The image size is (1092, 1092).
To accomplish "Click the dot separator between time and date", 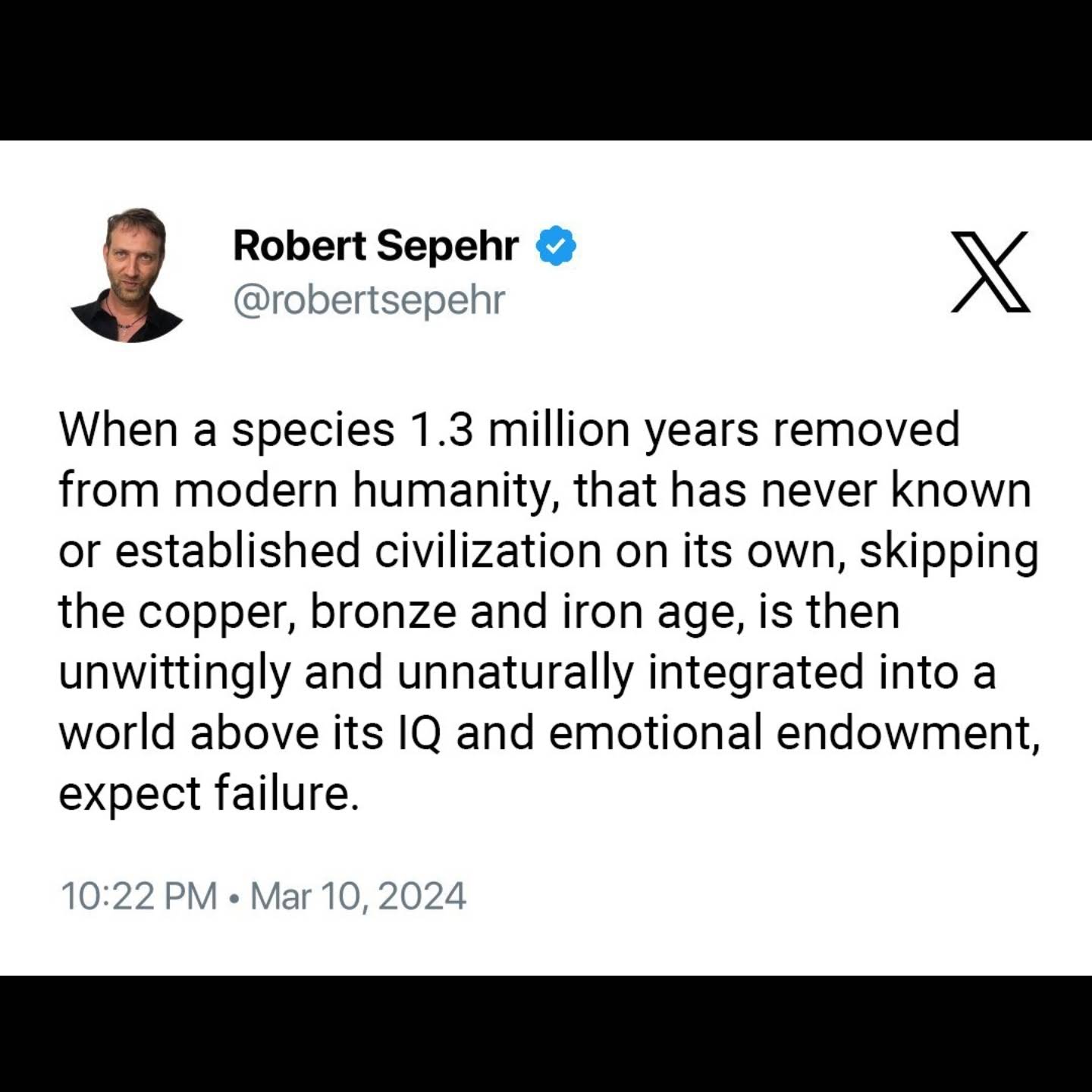I will [234, 897].
